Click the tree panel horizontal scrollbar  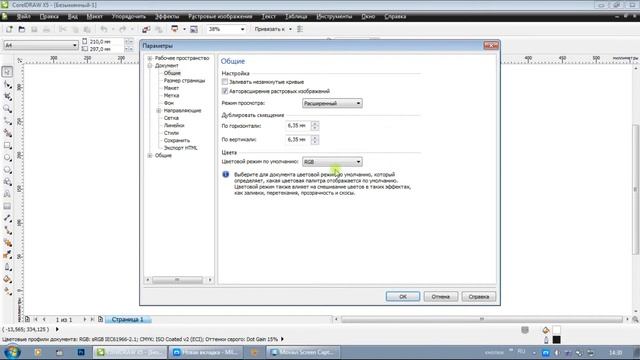point(179,280)
